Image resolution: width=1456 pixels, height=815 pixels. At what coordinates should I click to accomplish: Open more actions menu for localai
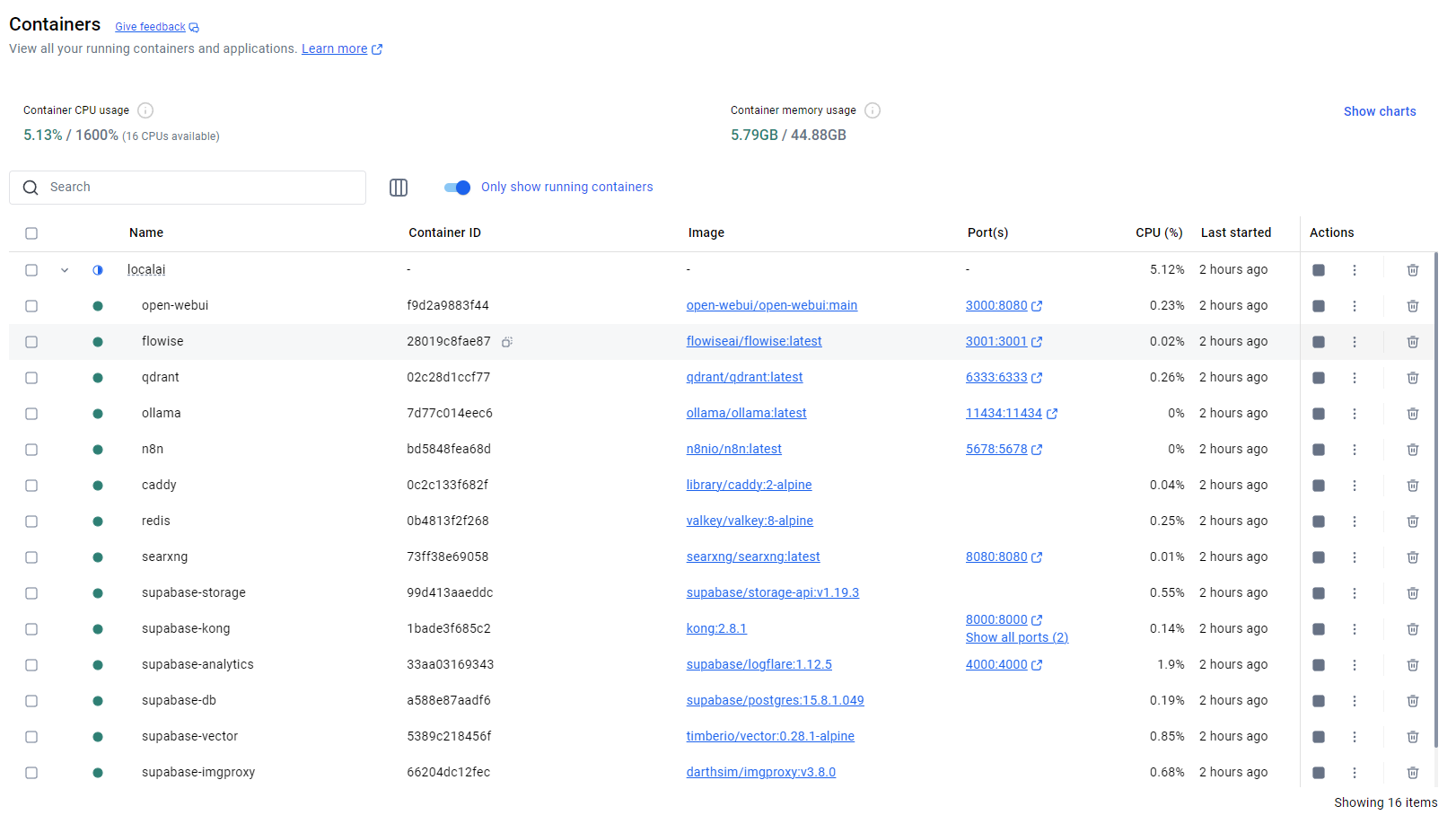click(1355, 270)
